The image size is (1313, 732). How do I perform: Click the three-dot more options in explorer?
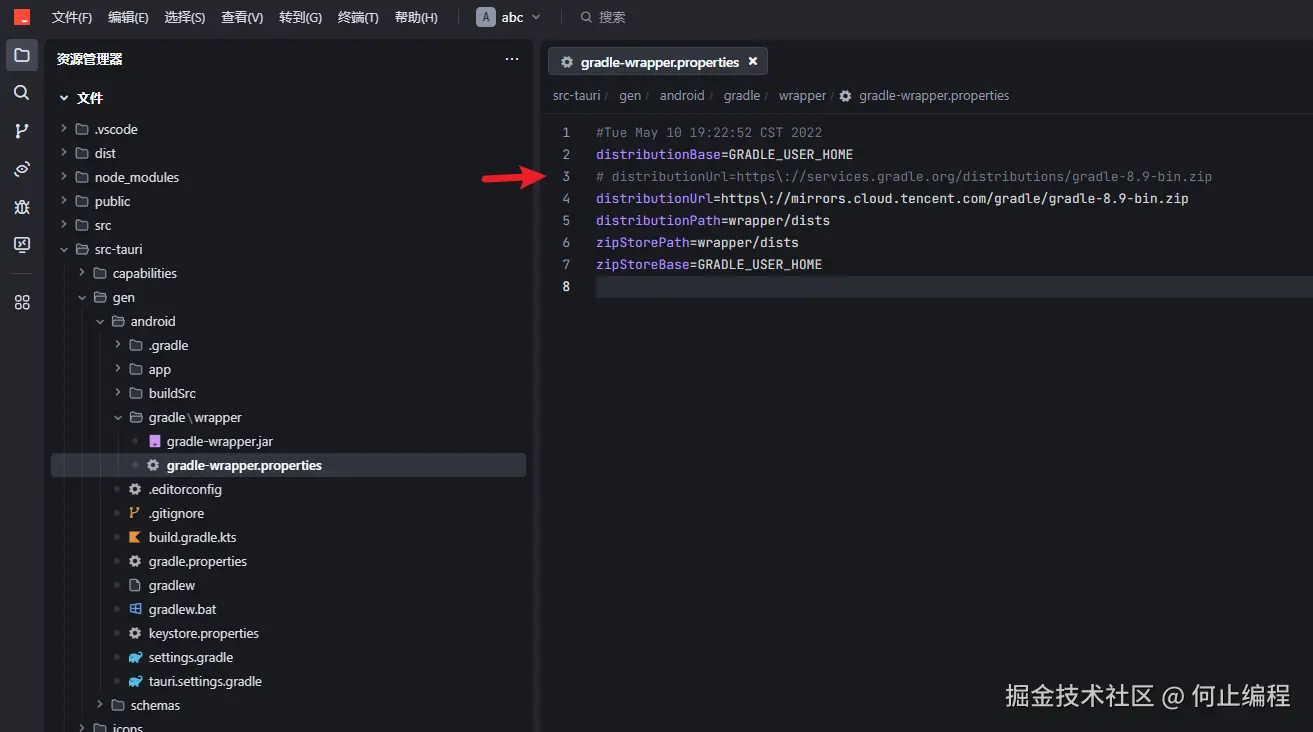pyautogui.click(x=512, y=59)
